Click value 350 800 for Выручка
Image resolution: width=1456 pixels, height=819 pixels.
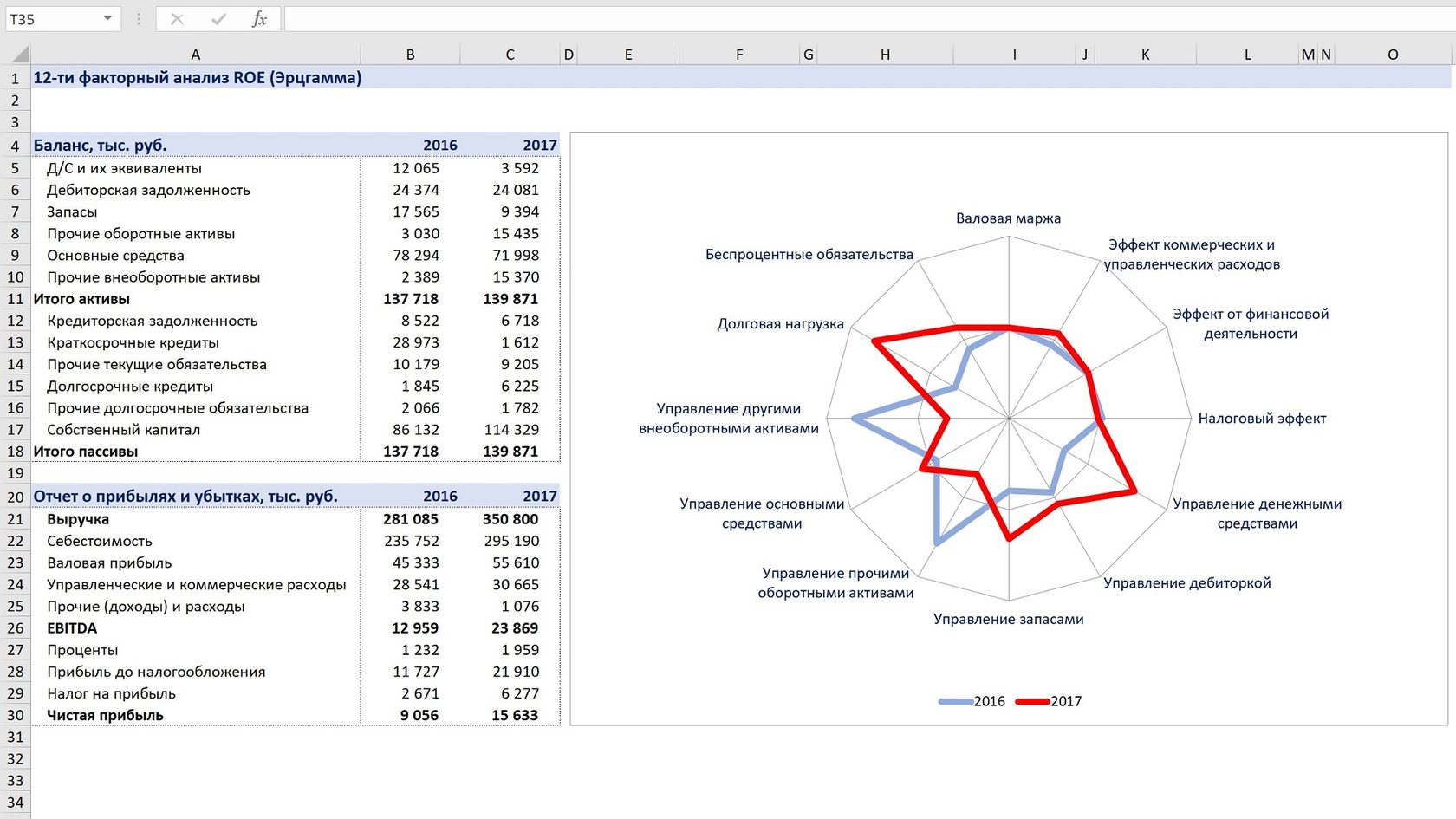[510, 519]
